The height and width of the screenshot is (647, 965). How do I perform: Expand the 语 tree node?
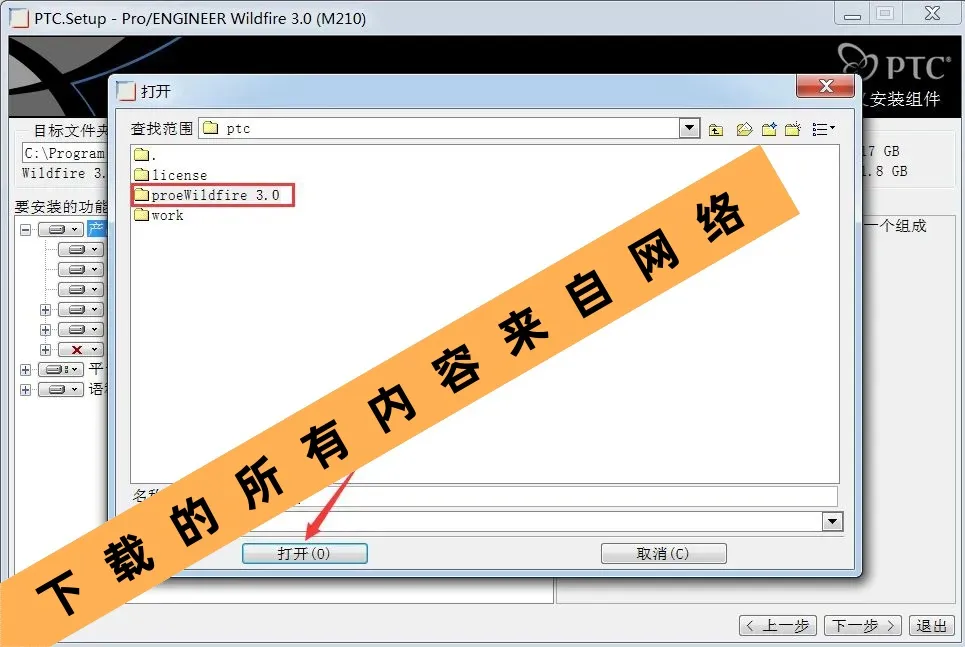point(25,390)
